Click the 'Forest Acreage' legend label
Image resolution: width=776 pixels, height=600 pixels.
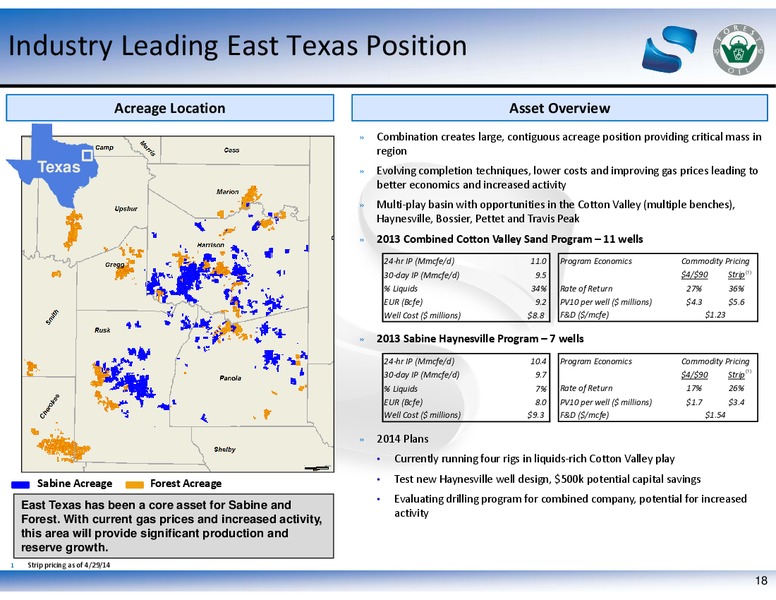(186, 484)
